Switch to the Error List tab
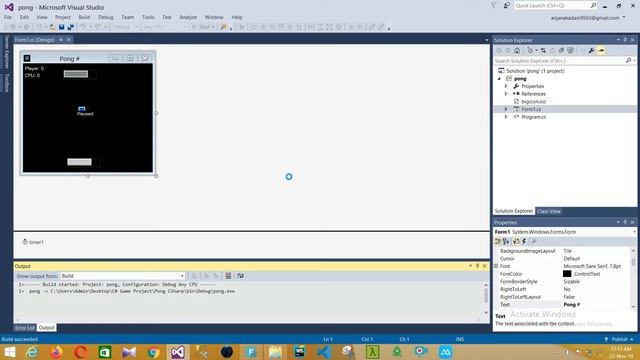 [25, 328]
